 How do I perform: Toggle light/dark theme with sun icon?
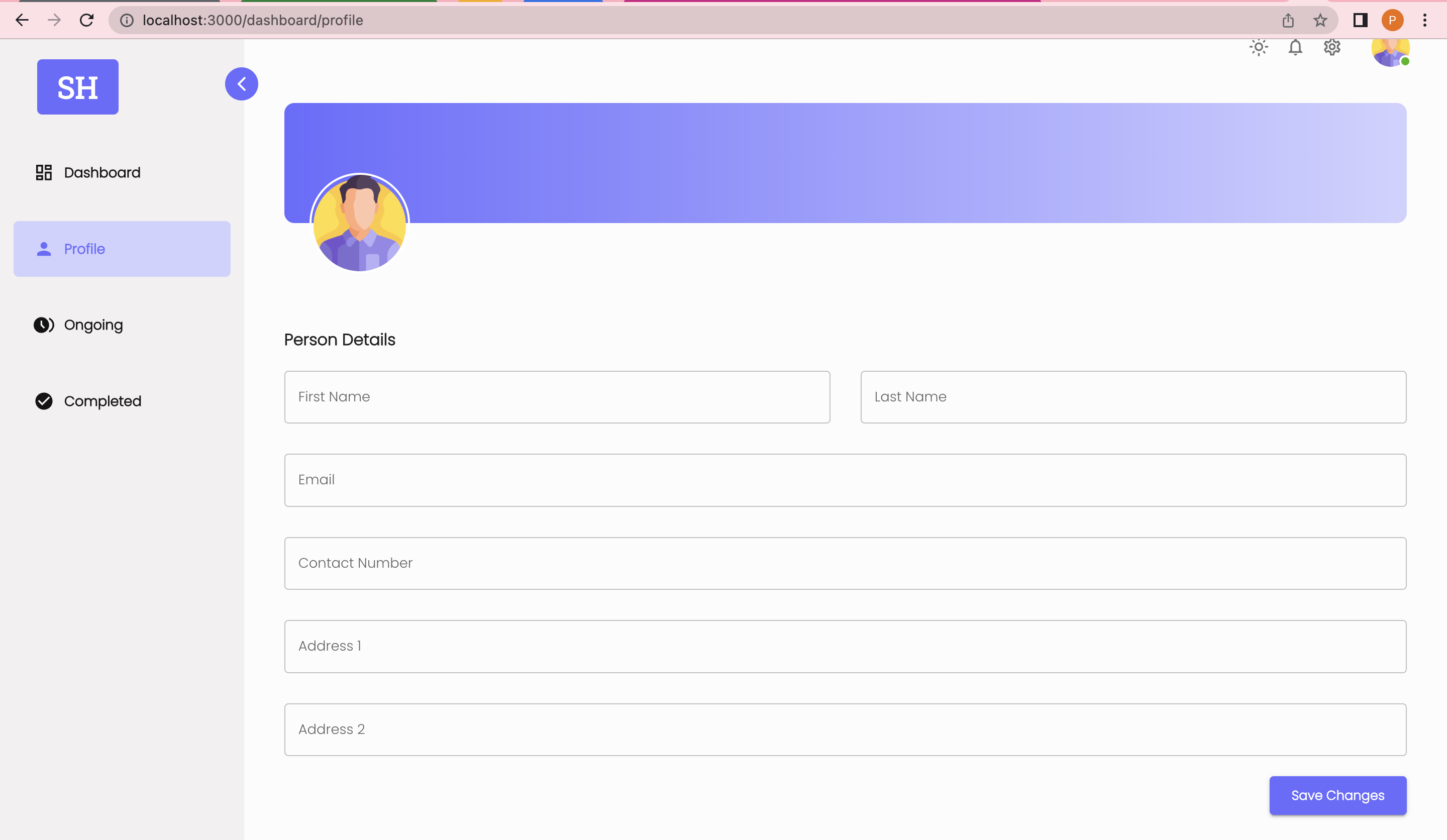pos(1259,48)
